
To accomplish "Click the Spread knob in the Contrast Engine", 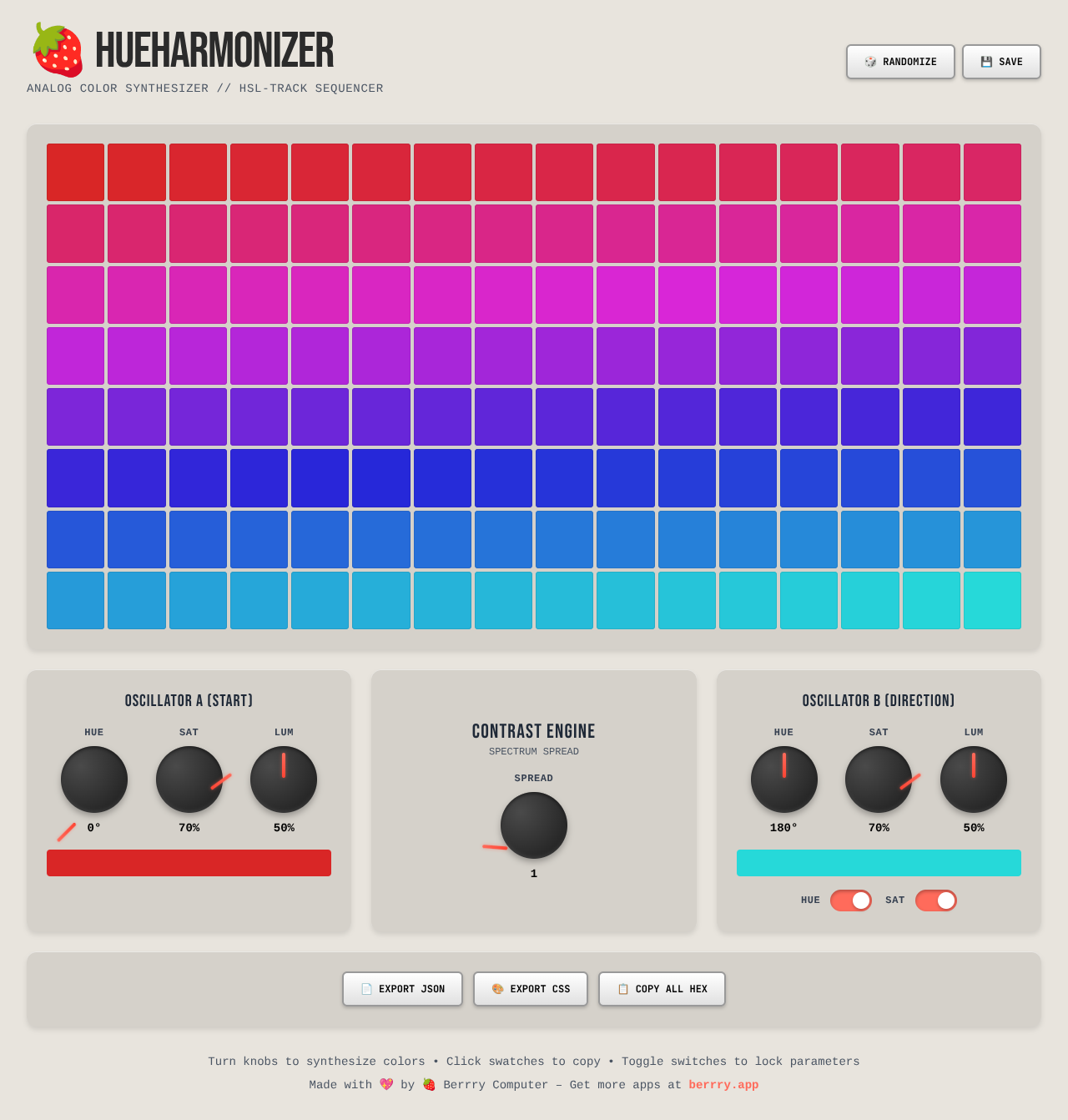I will tap(533, 825).
